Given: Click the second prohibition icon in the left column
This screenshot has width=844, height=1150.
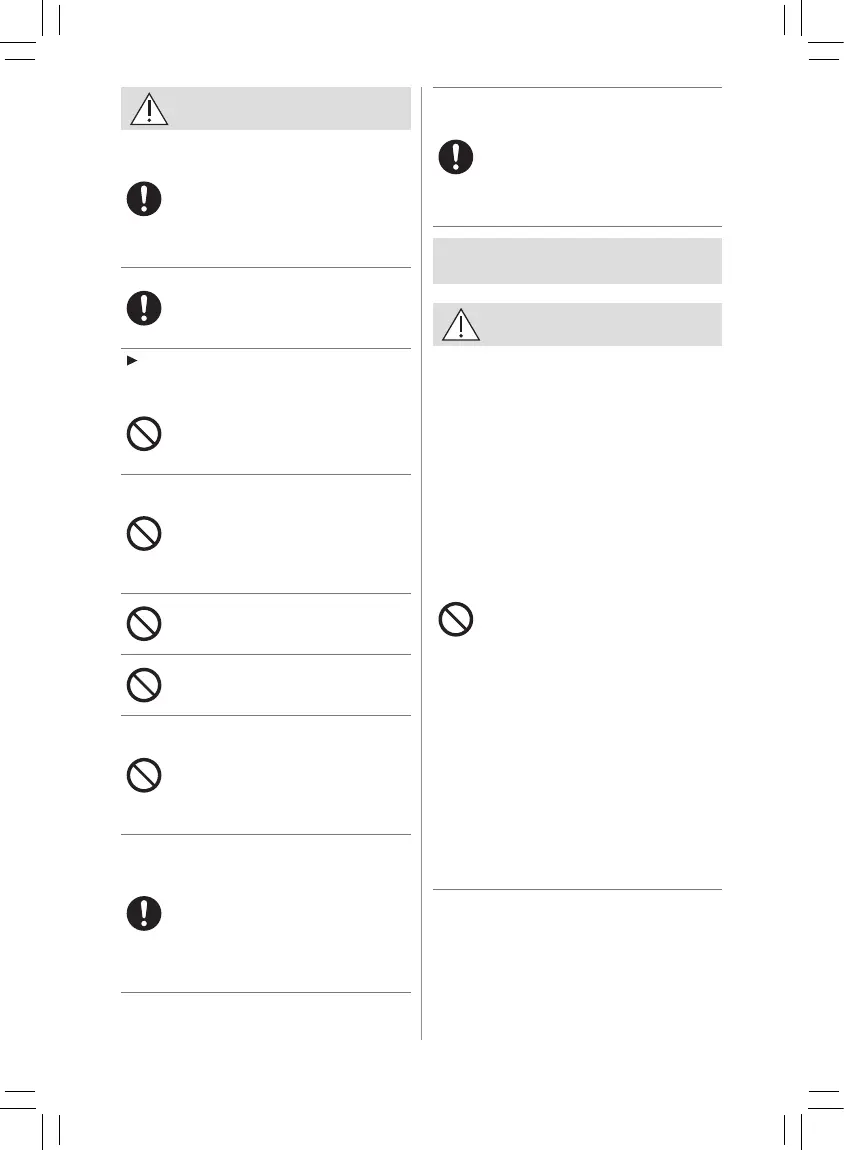Looking at the screenshot, I should [145, 534].
